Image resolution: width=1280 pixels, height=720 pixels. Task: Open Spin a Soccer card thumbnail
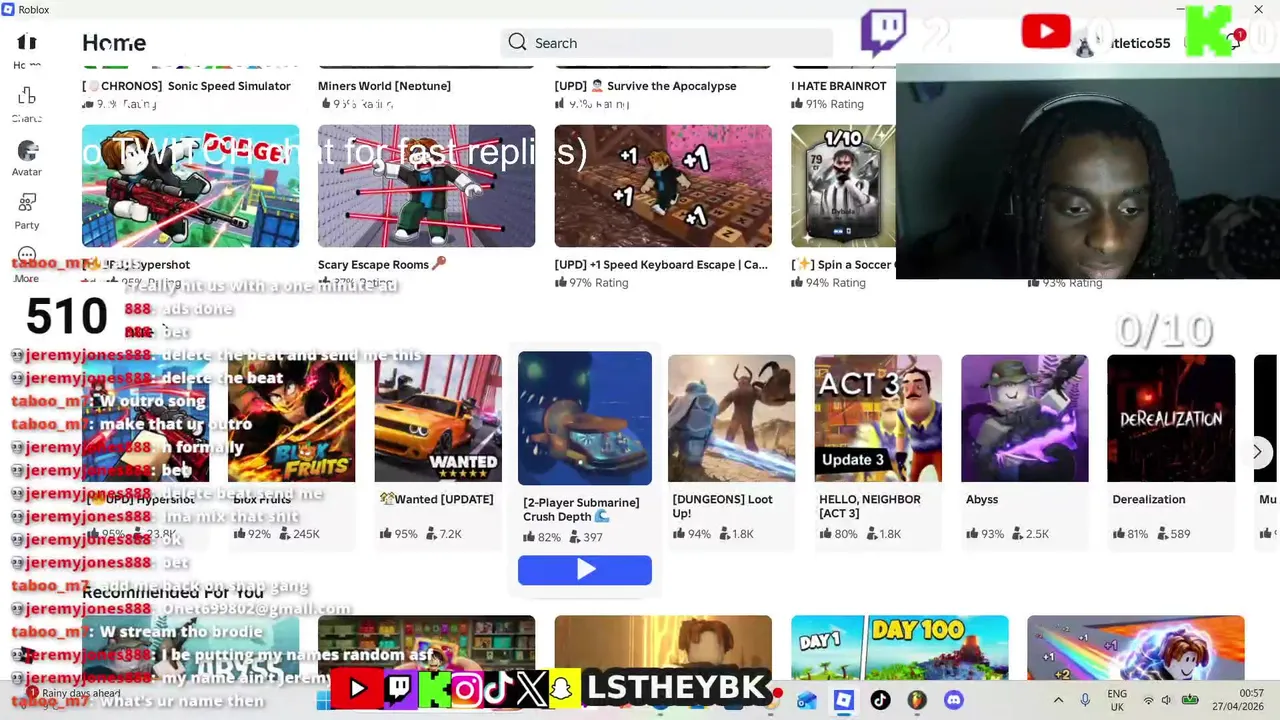click(843, 186)
